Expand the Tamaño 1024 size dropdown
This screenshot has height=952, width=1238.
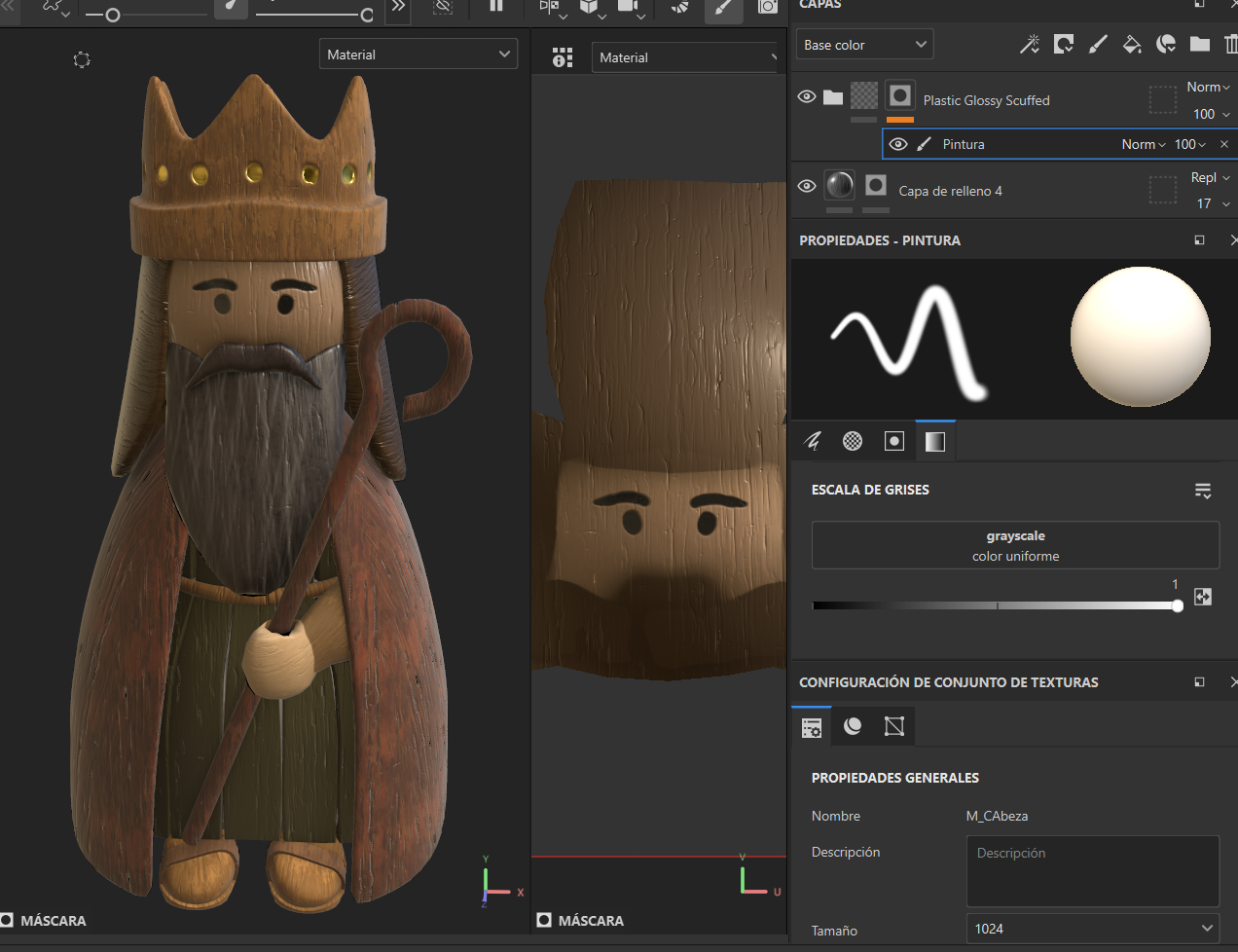click(1092, 929)
